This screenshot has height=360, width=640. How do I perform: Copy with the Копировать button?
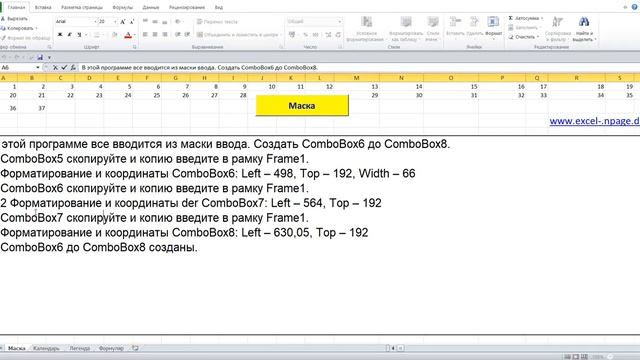tap(18, 28)
